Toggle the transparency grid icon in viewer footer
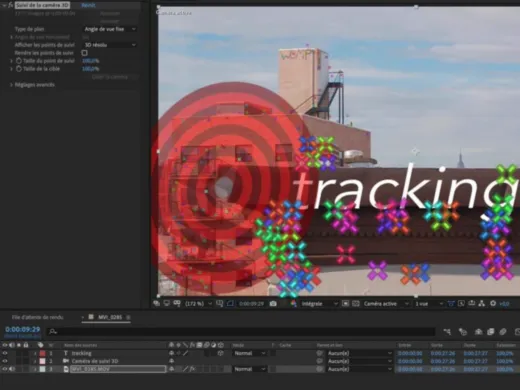This screenshot has width=520, height=390. [356, 304]
